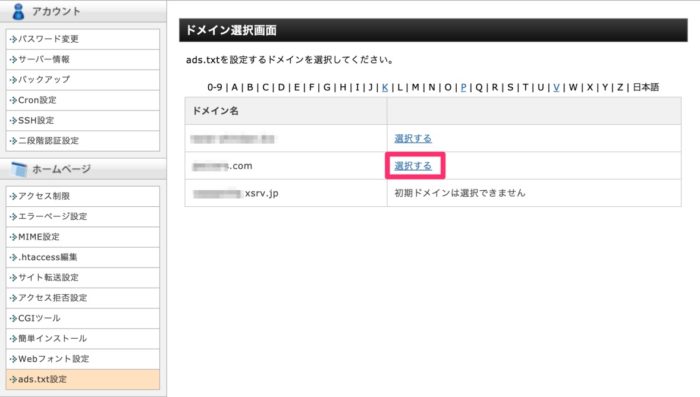Click the letter A index entry

234,87
